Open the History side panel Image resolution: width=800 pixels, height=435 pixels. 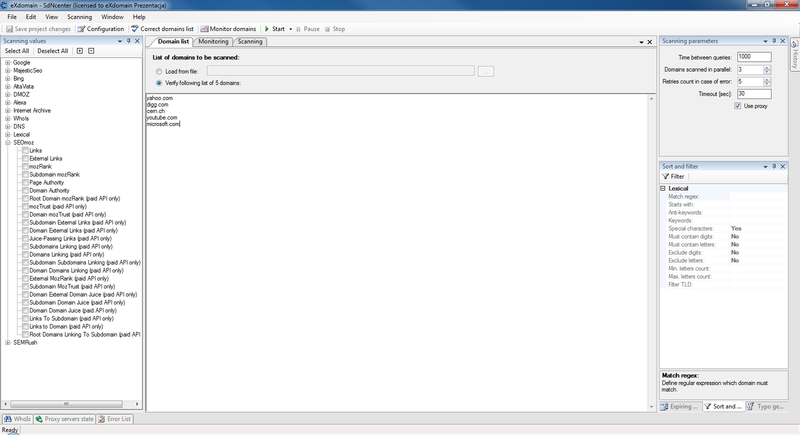pos(794,58)
